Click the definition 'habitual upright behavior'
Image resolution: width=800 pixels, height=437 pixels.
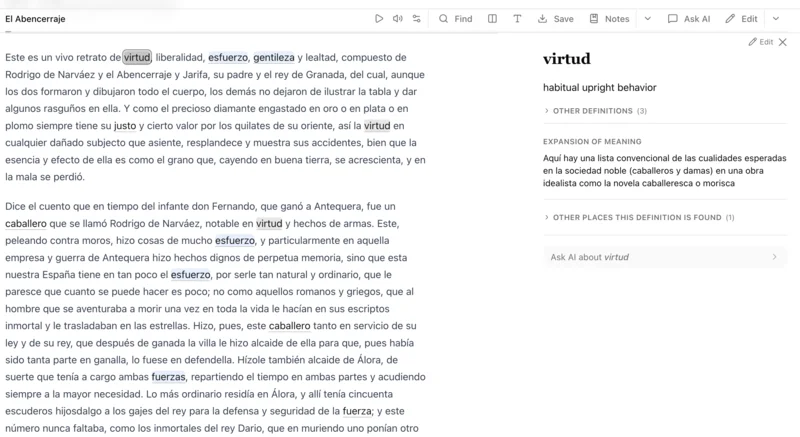[x=599, y=87]
